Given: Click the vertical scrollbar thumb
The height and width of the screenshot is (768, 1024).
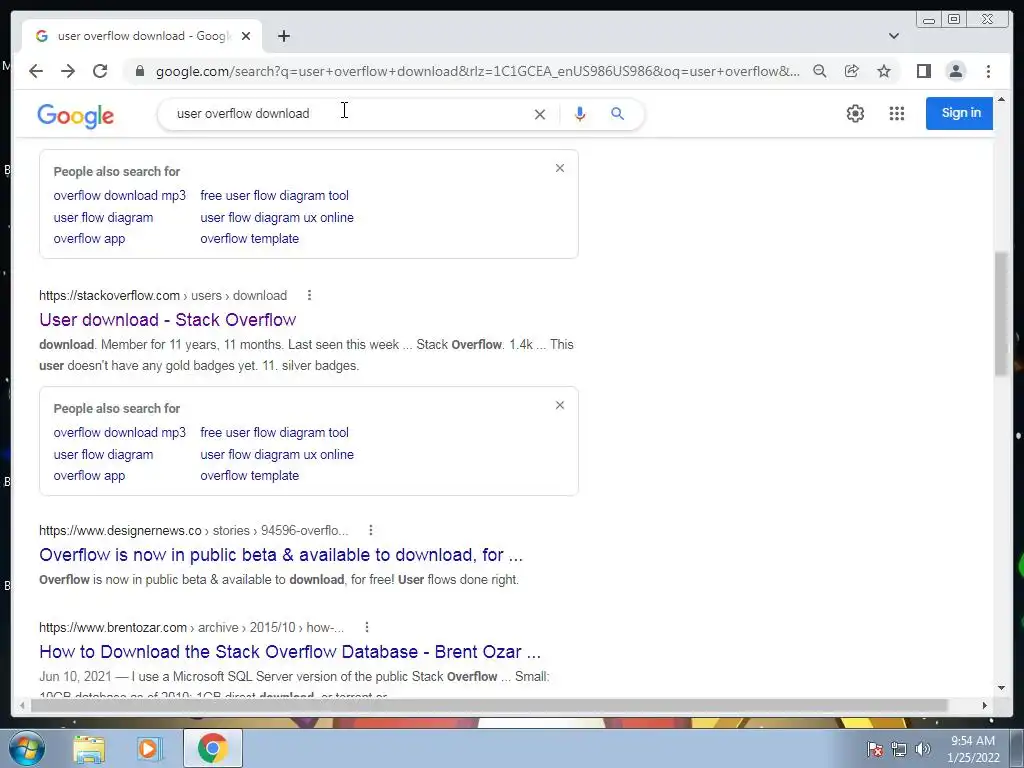Looking at the screenshot, I should (x=1001, y=313).
